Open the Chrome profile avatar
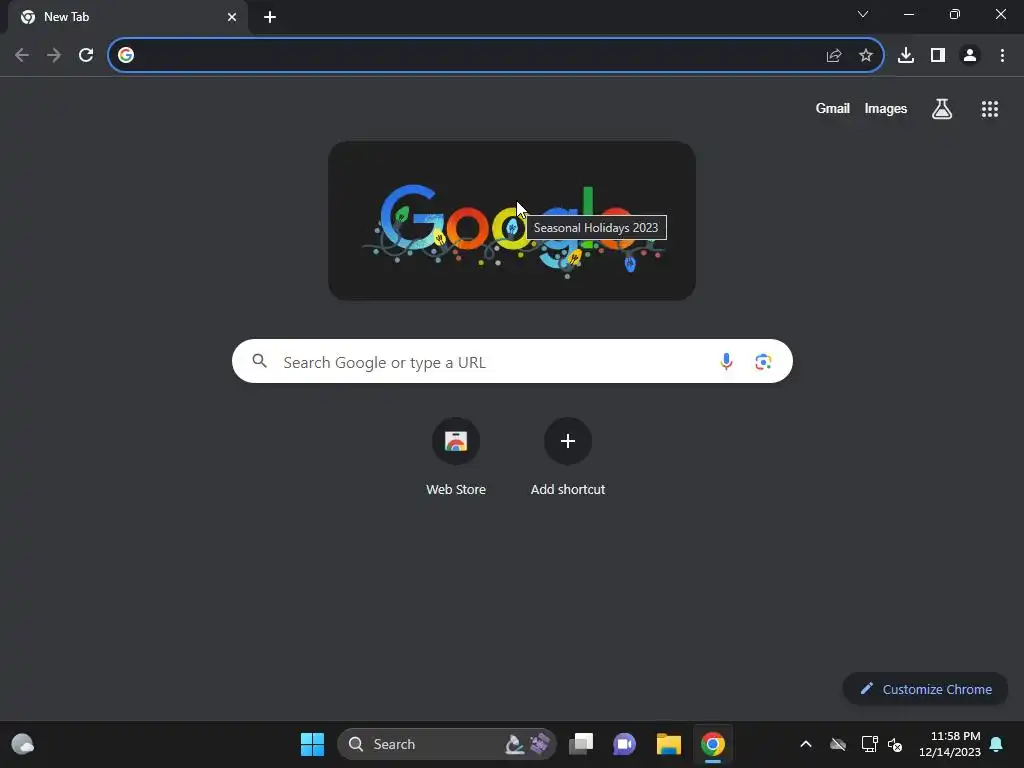Viewport: 1024px width, 768px height. pos(970,56)
